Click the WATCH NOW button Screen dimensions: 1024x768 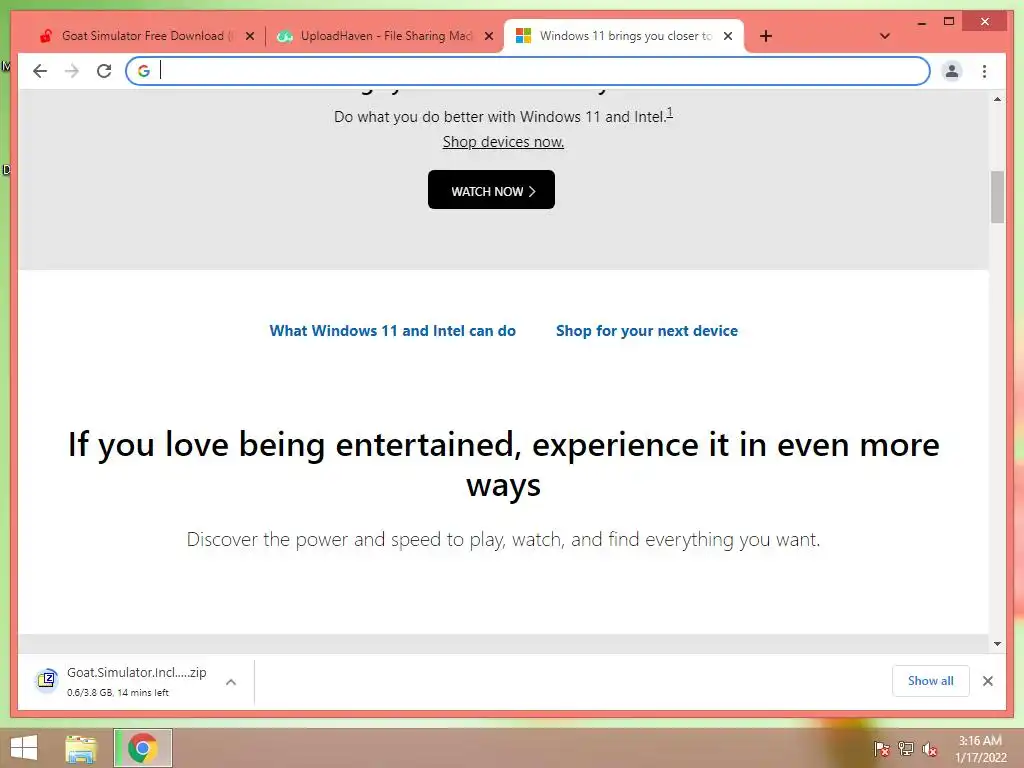coord(491,190)
